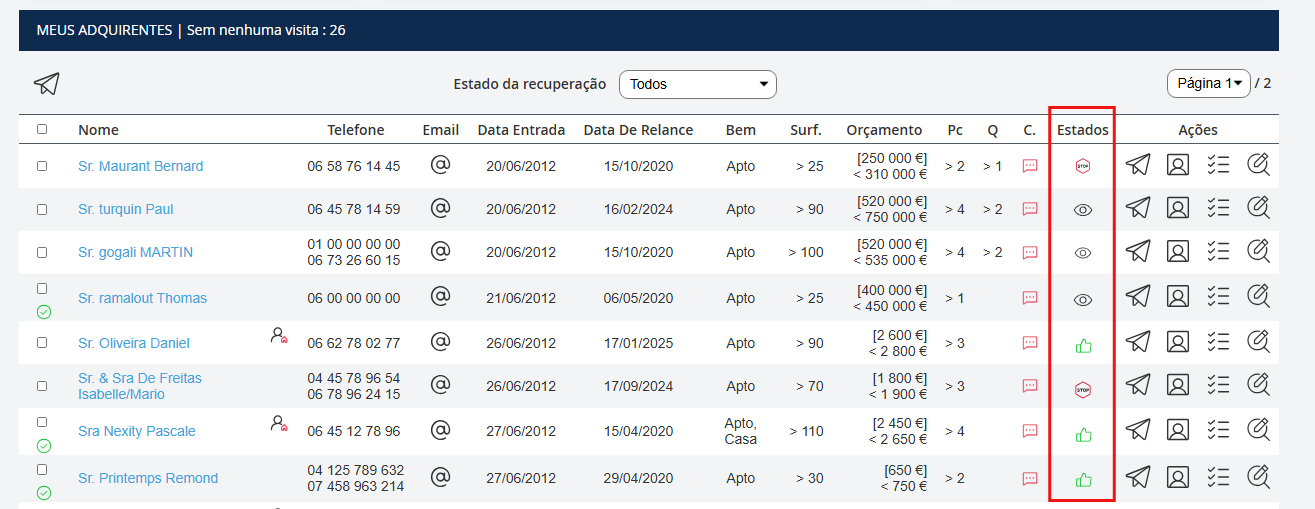Screen dimensions: 1315x509
Task: Open the contact card icon for turquin Paul
Action: (1178, 208)
